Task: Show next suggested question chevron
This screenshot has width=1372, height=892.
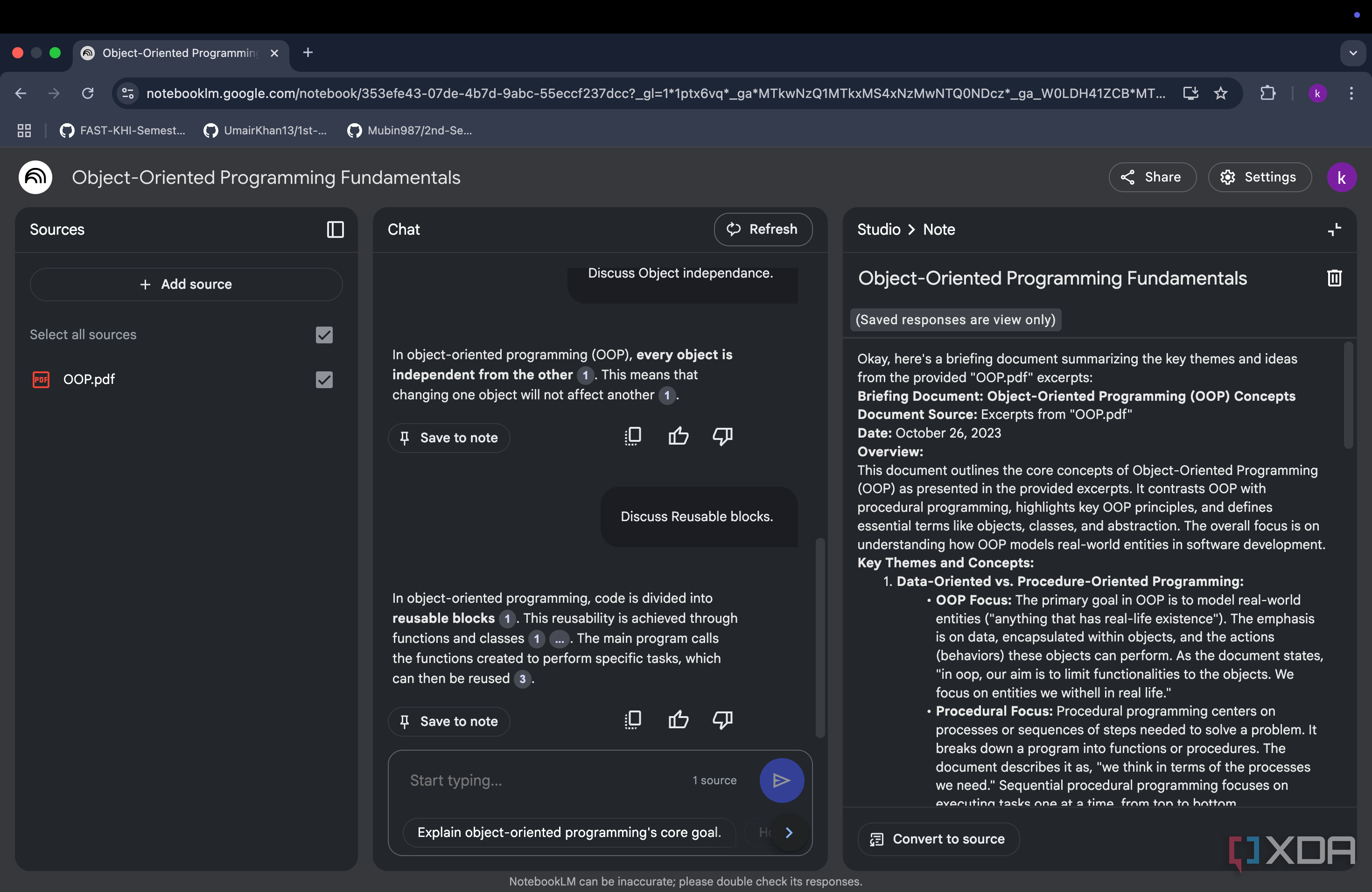Action: click(789, 832)
